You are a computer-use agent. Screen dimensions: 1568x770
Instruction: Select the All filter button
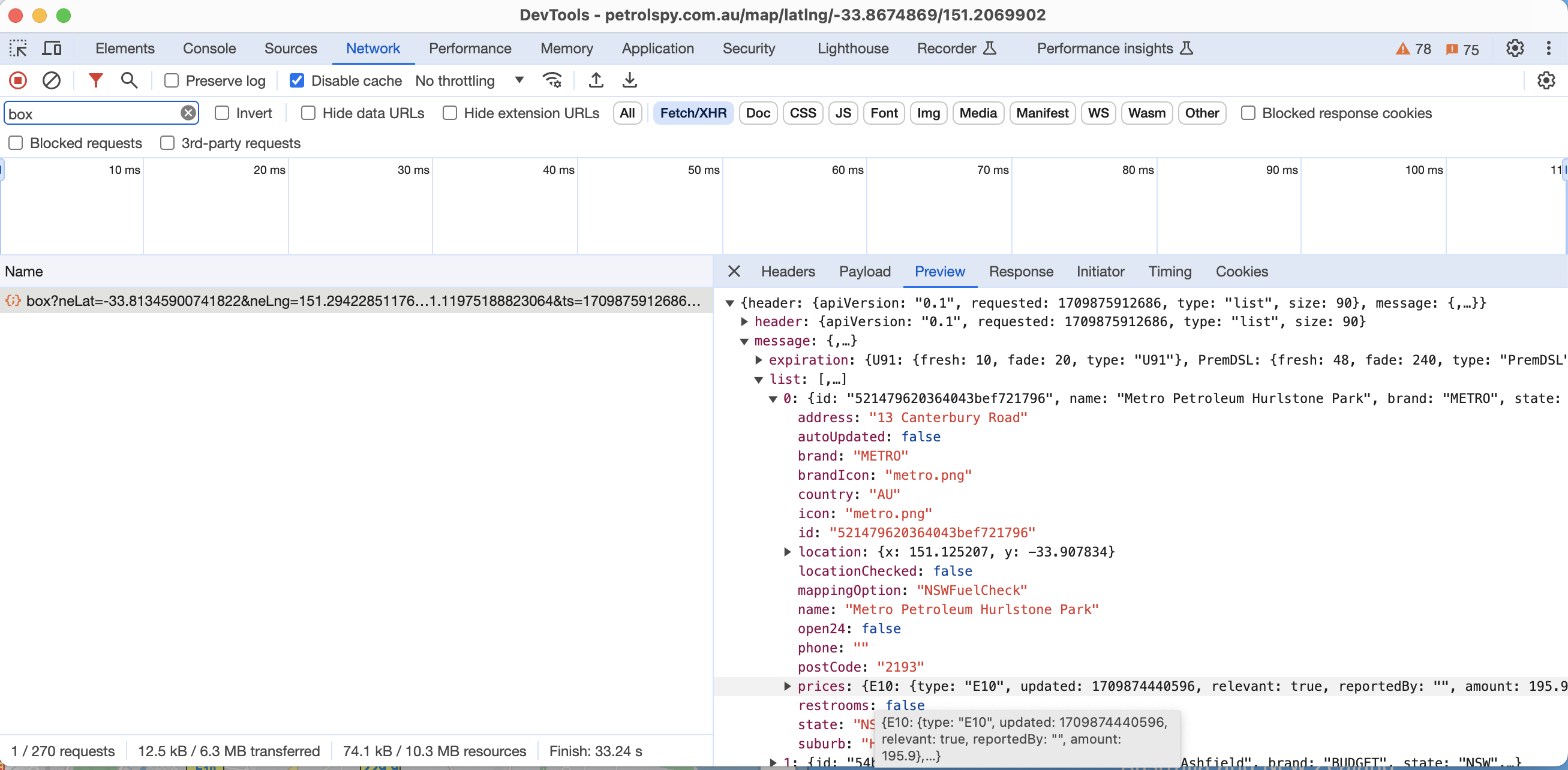pos(627,113)
